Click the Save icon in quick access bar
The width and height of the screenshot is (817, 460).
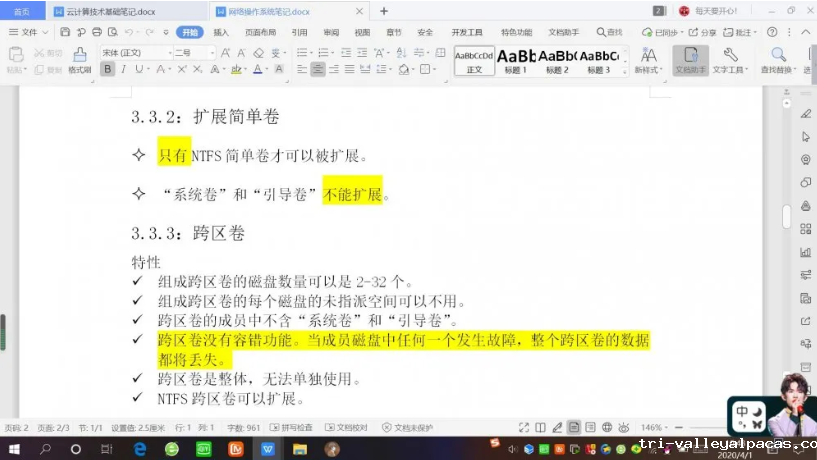click(x=65, y=32)
